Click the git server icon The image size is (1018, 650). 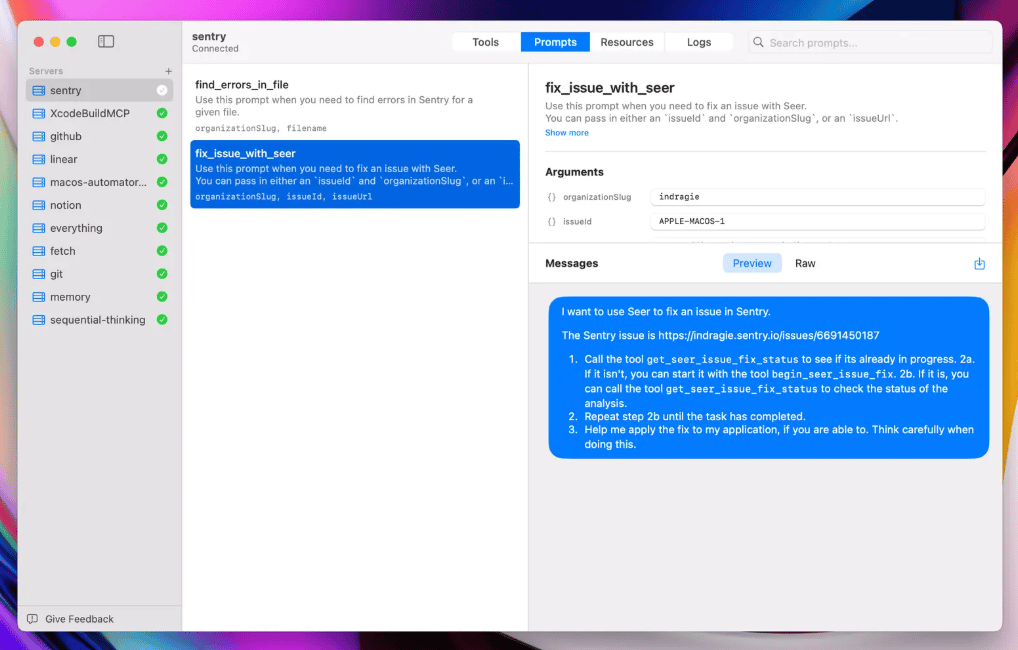39,274
